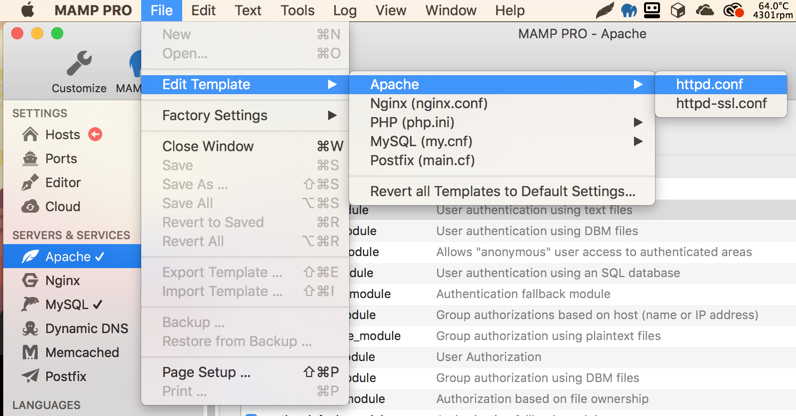Open the Tools menu
Screen dimensions: 796x416
tap(297, 10)
